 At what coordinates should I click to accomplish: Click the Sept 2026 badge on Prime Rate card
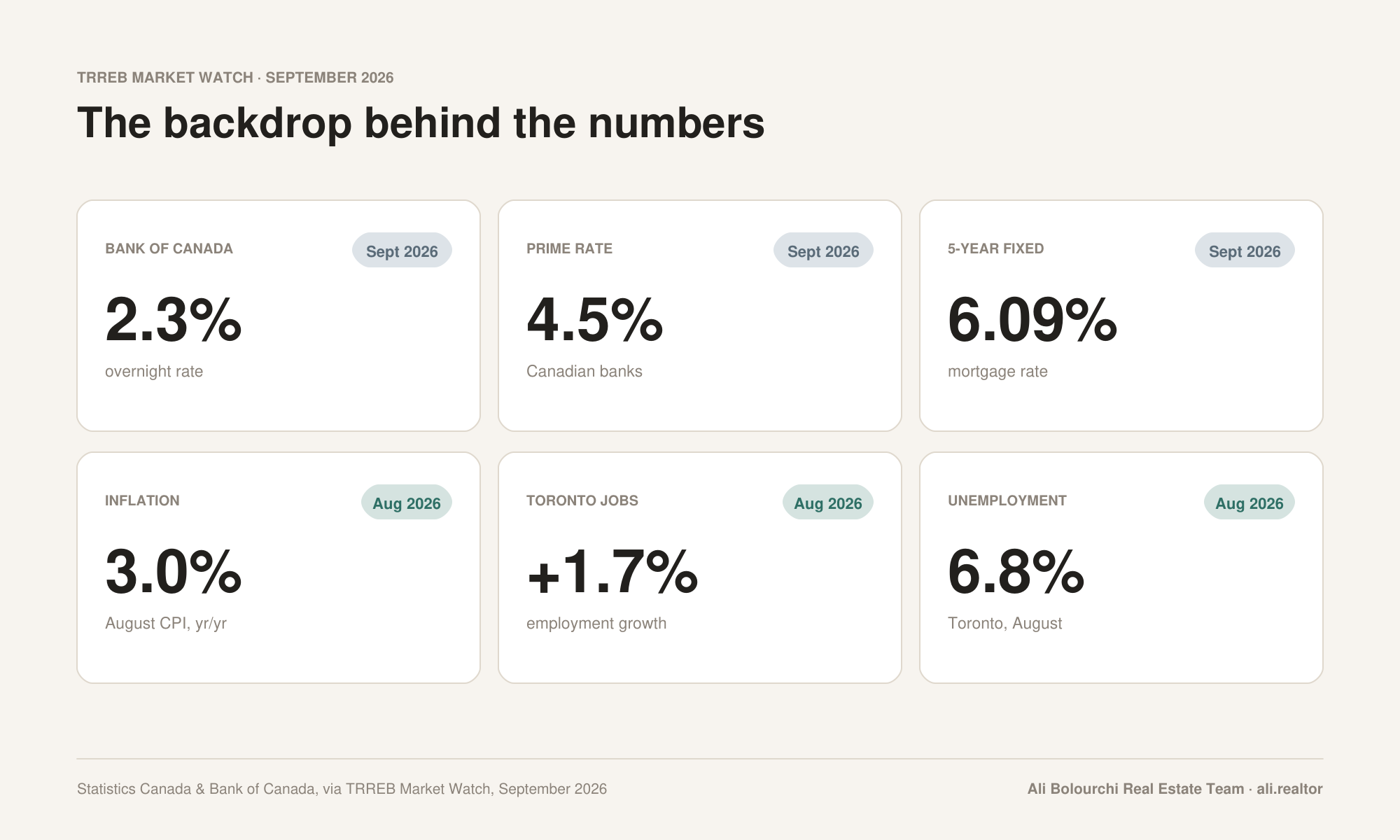pyautogui.click(x=823, y=250)
